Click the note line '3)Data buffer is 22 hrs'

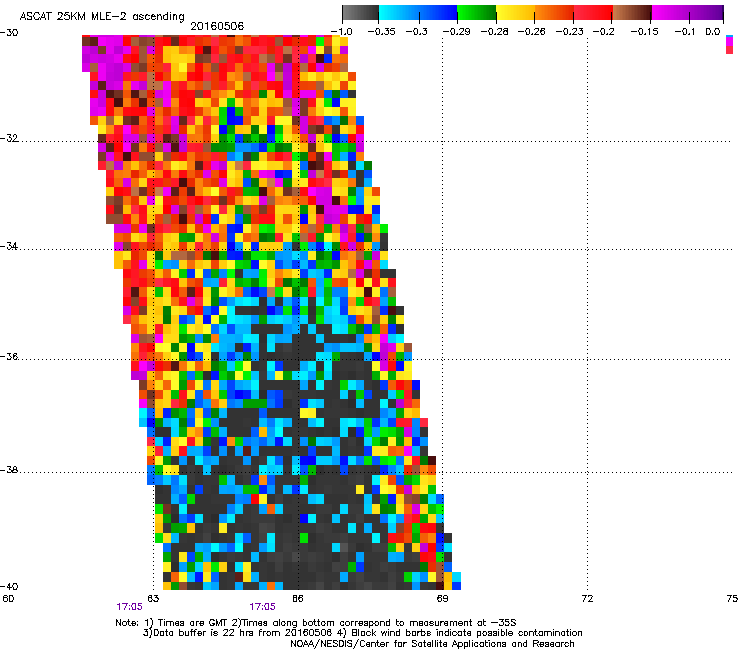(x=362, y=633)
